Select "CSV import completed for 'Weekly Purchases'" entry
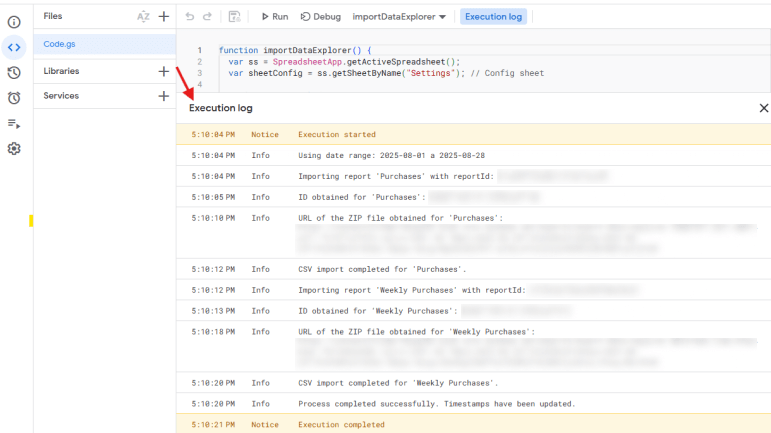Screen dimensions: 771x433 (474, 383)
